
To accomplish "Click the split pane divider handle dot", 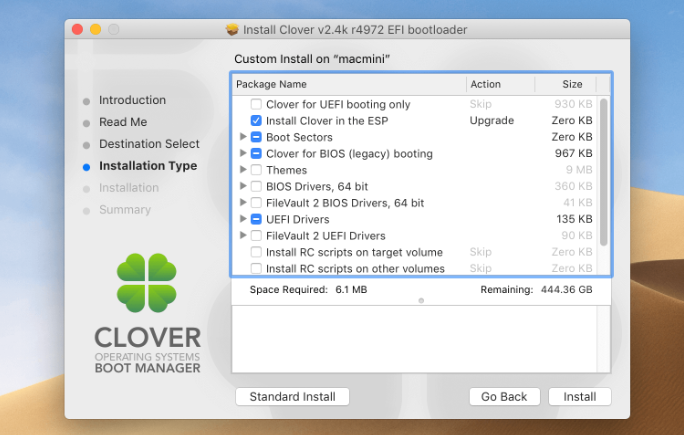I will 421,301.
